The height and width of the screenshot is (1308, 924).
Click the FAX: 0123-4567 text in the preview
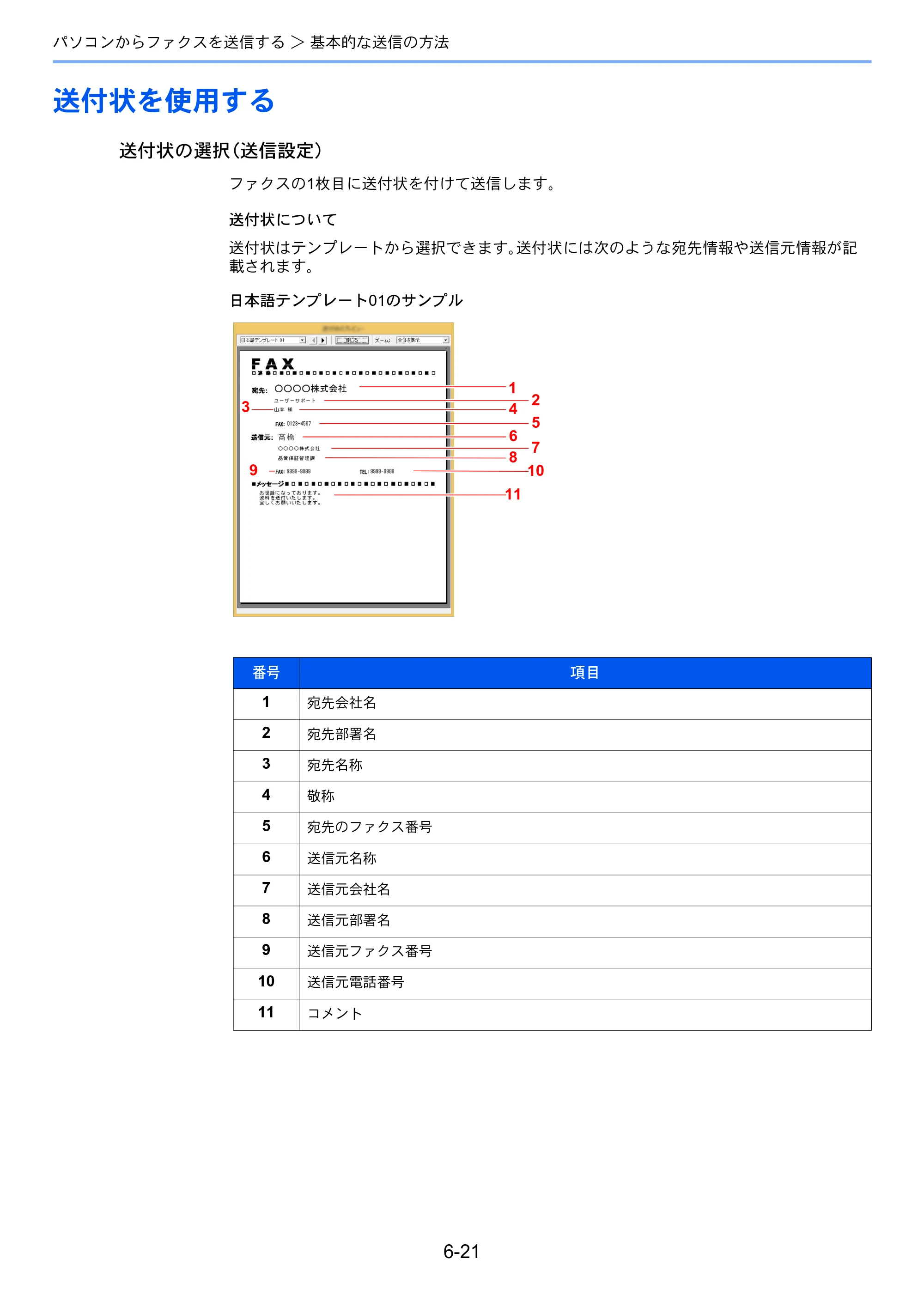coord(293,424)
